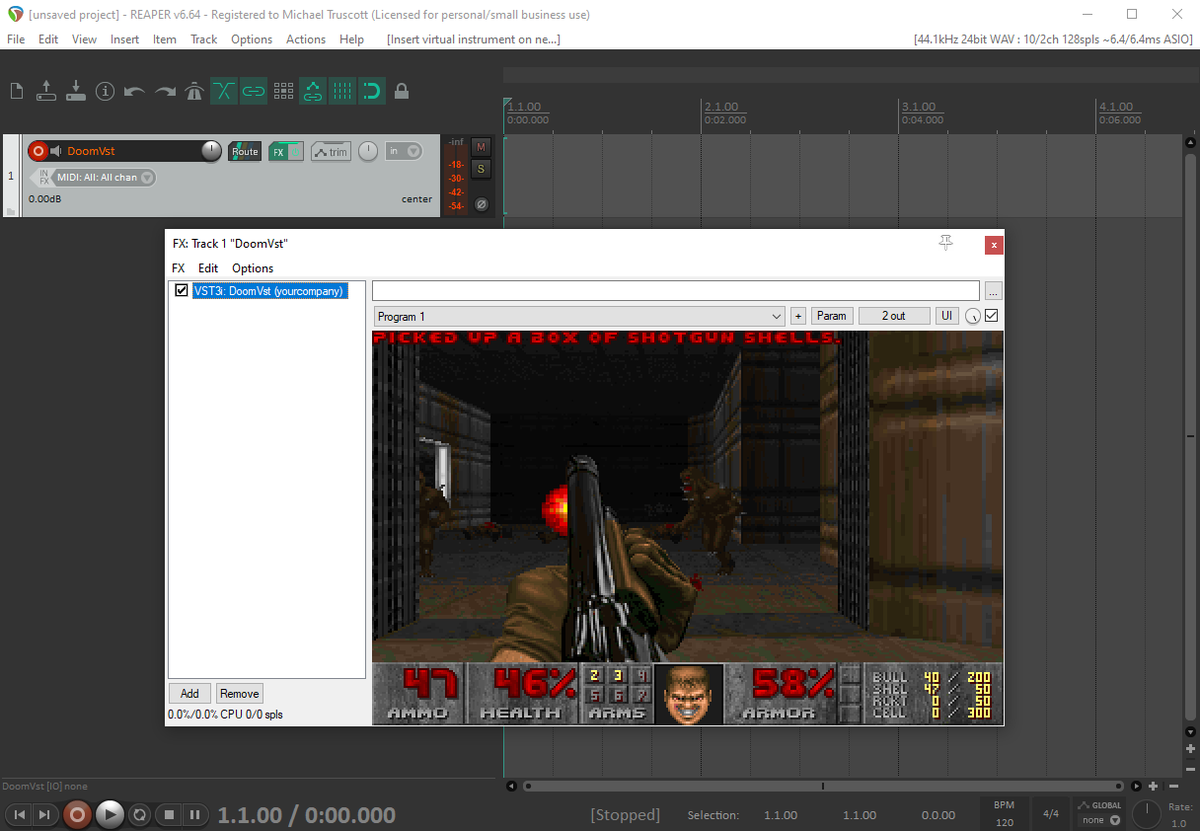Click the Remove FX button

(x=240, y=693)
